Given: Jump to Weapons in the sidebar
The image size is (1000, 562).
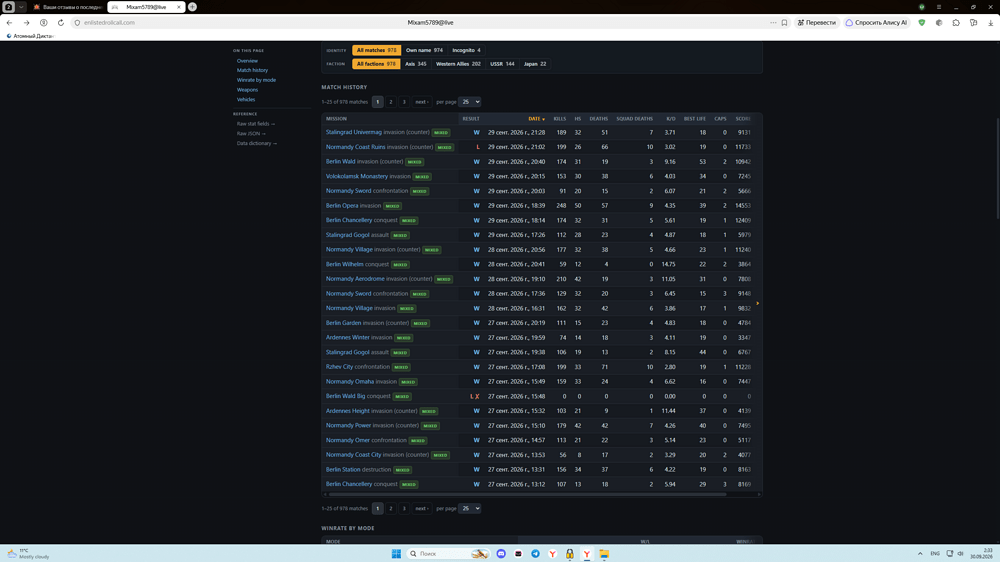Looking at the screenshot, I should (x=247, y=90).
